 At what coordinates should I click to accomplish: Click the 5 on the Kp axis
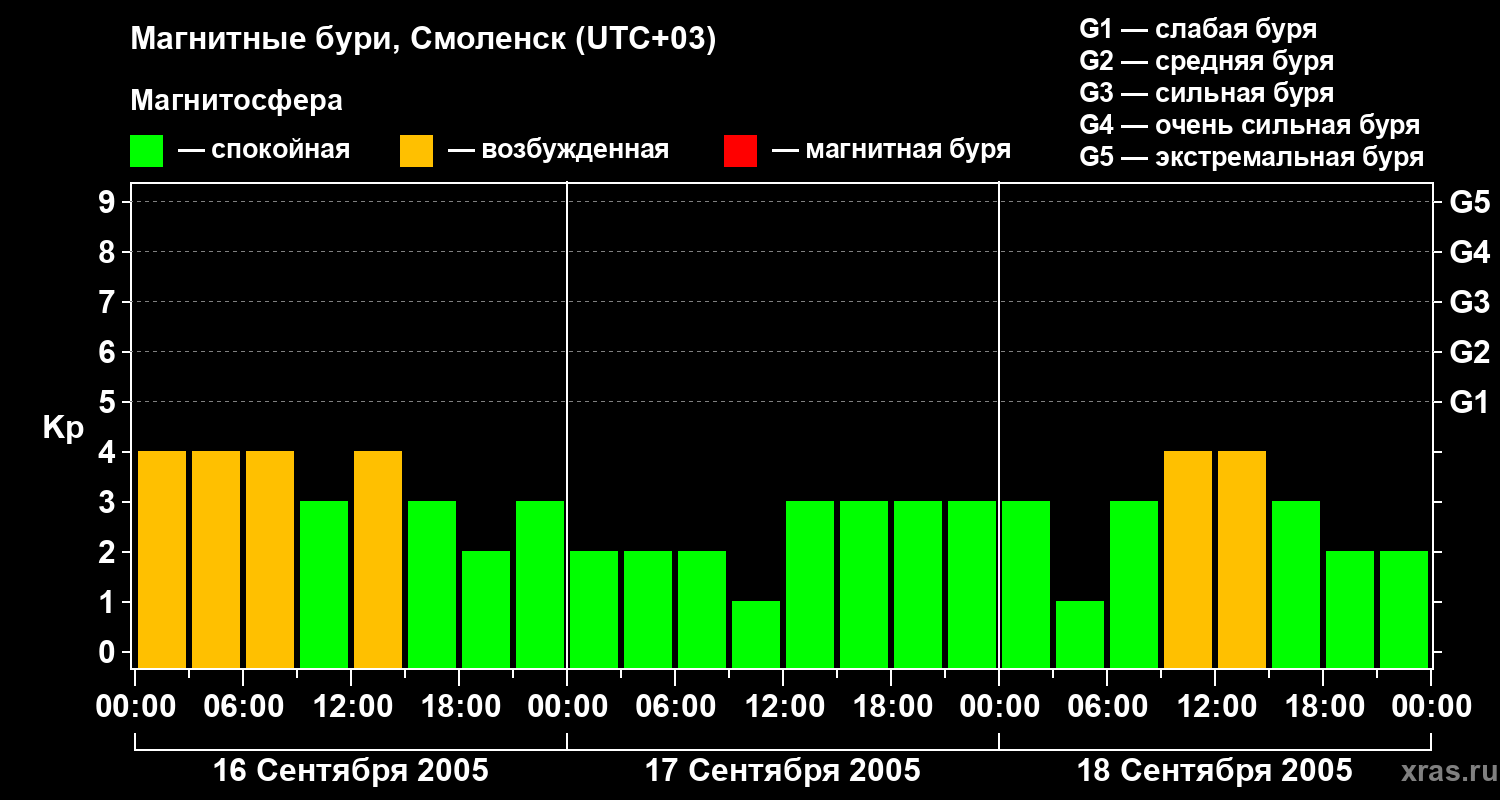(108, 403)
